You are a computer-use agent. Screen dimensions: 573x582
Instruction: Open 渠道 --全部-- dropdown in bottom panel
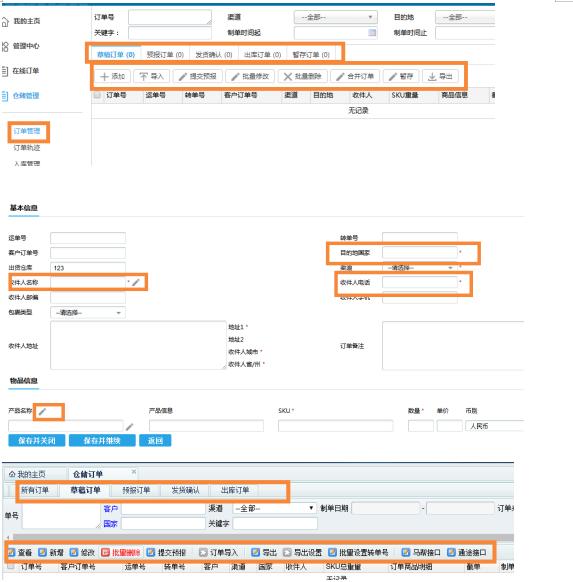click(x=274, y=508)
